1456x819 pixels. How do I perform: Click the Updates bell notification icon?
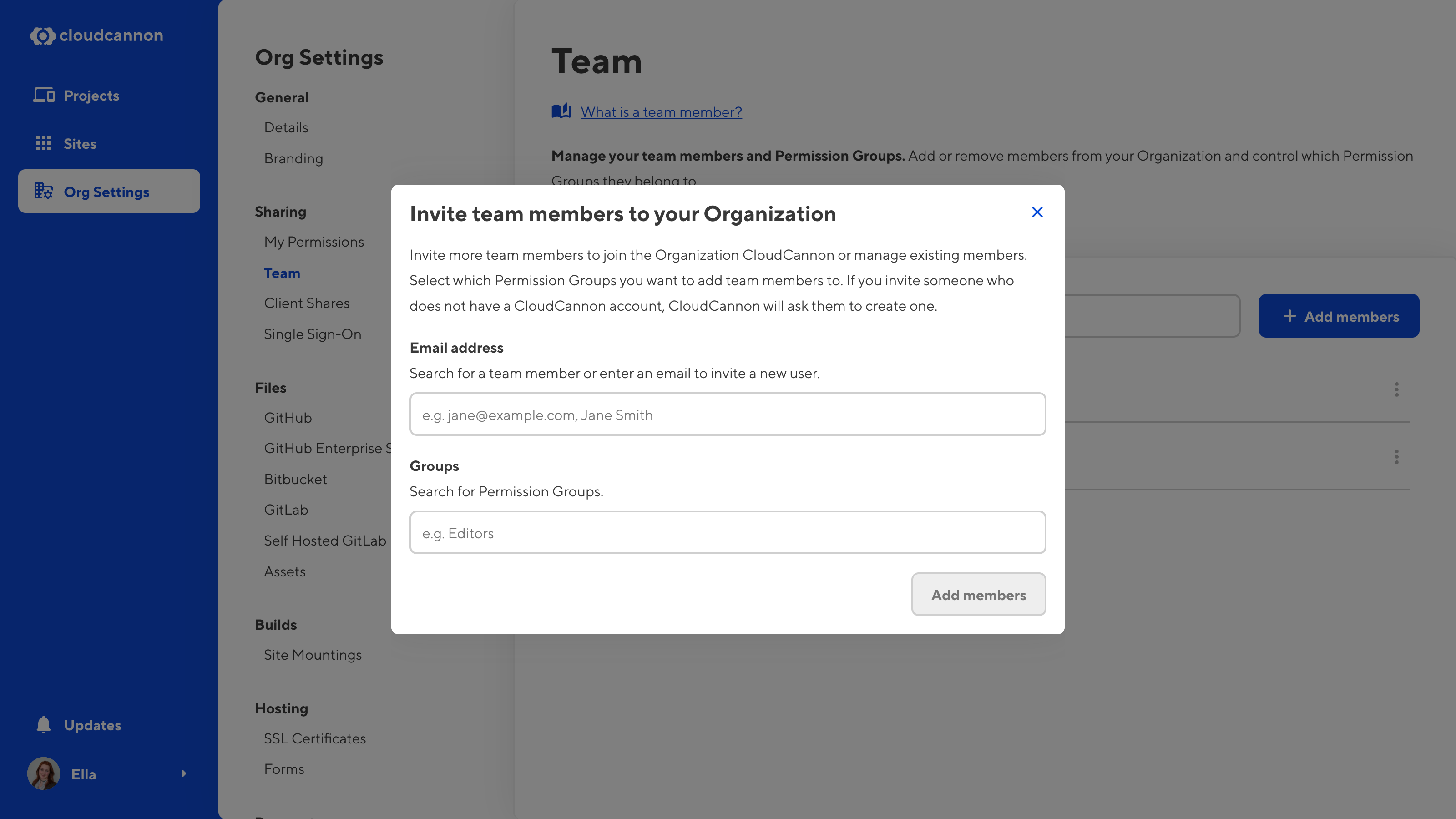point(43,725)
